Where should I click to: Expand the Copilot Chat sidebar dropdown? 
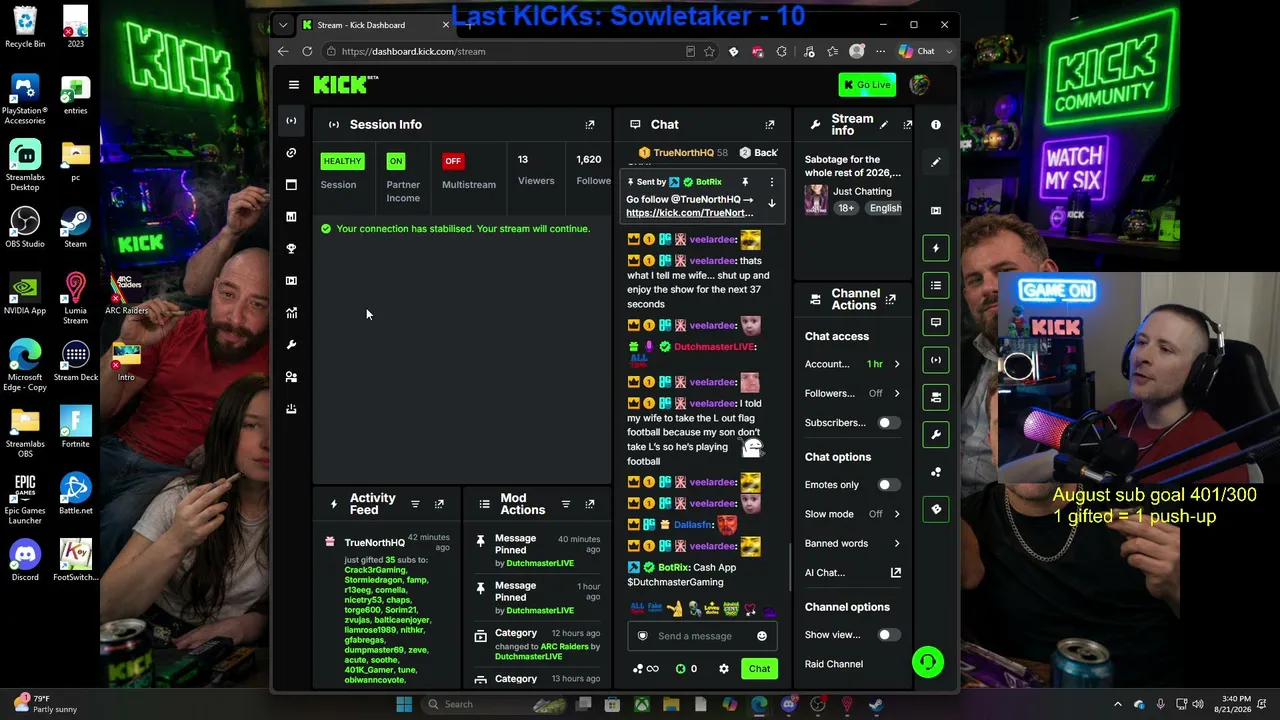coord(949,52)
